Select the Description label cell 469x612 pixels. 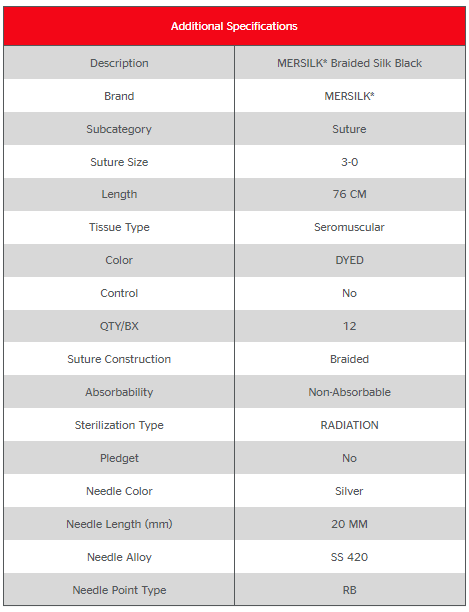(x=119, y=63)
